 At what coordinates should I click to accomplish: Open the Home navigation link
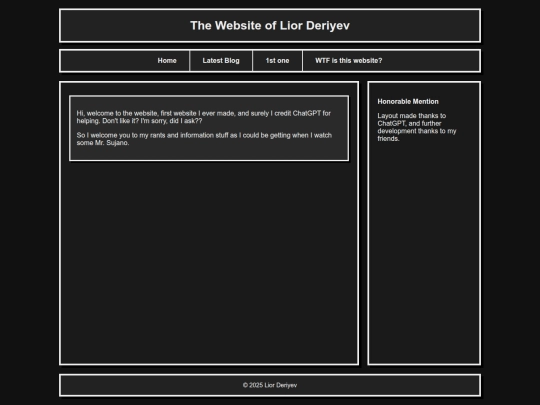(x=167, y=61)
